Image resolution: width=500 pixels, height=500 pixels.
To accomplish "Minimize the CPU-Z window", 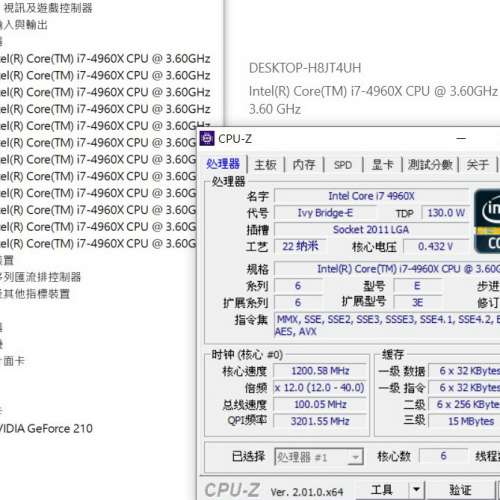I will tap(461, 138).
